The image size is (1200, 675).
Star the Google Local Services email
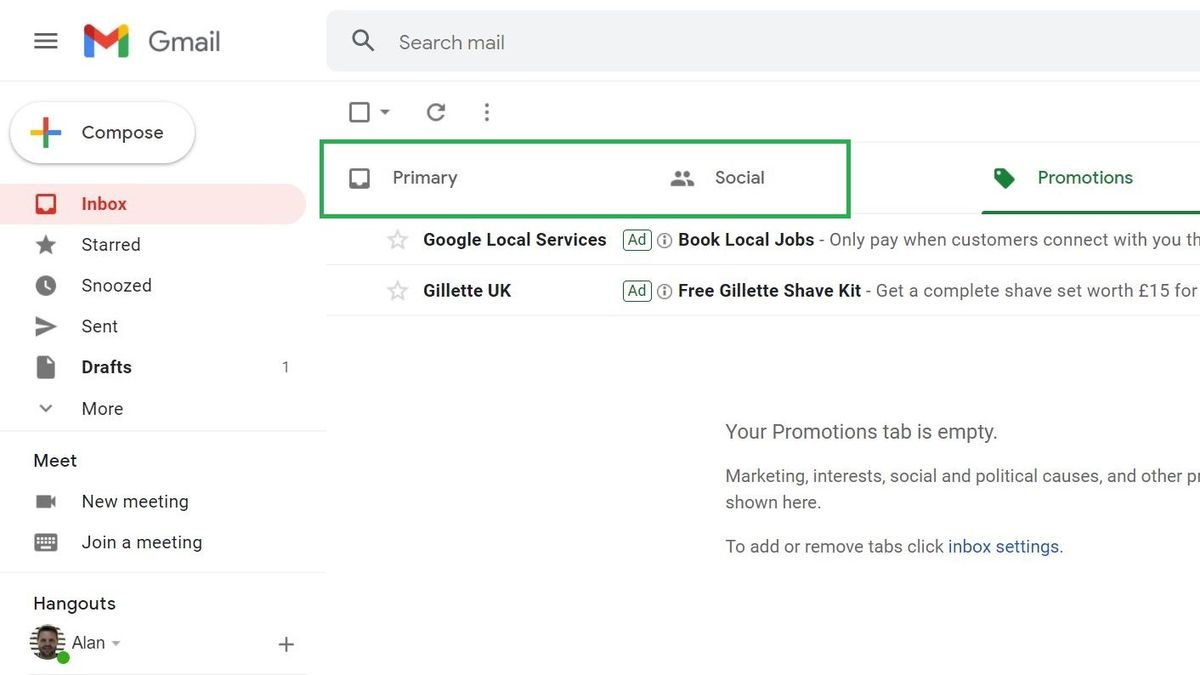click(x=397, y=240)
